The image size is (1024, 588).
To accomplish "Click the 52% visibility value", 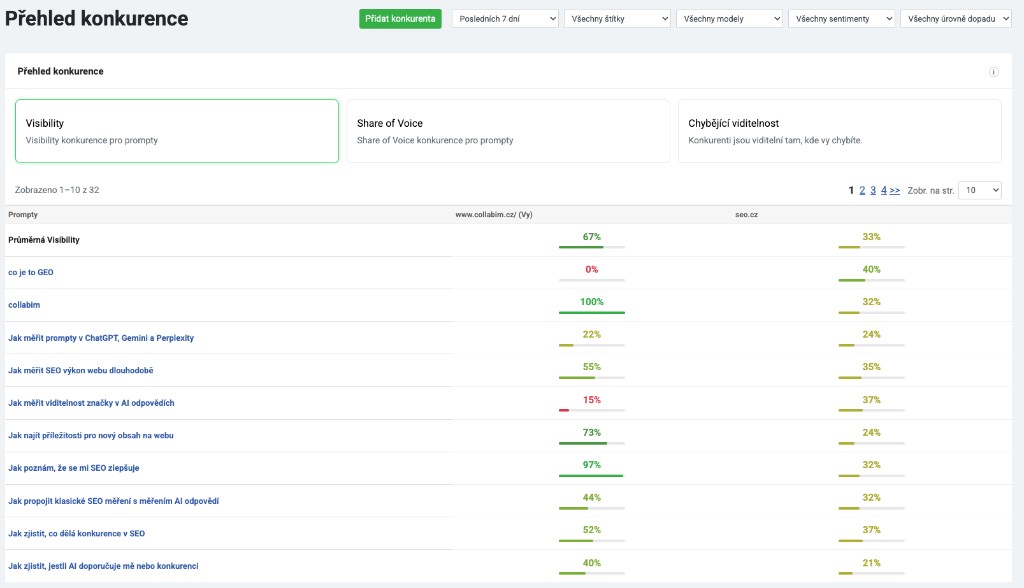I will pos(592,530).
